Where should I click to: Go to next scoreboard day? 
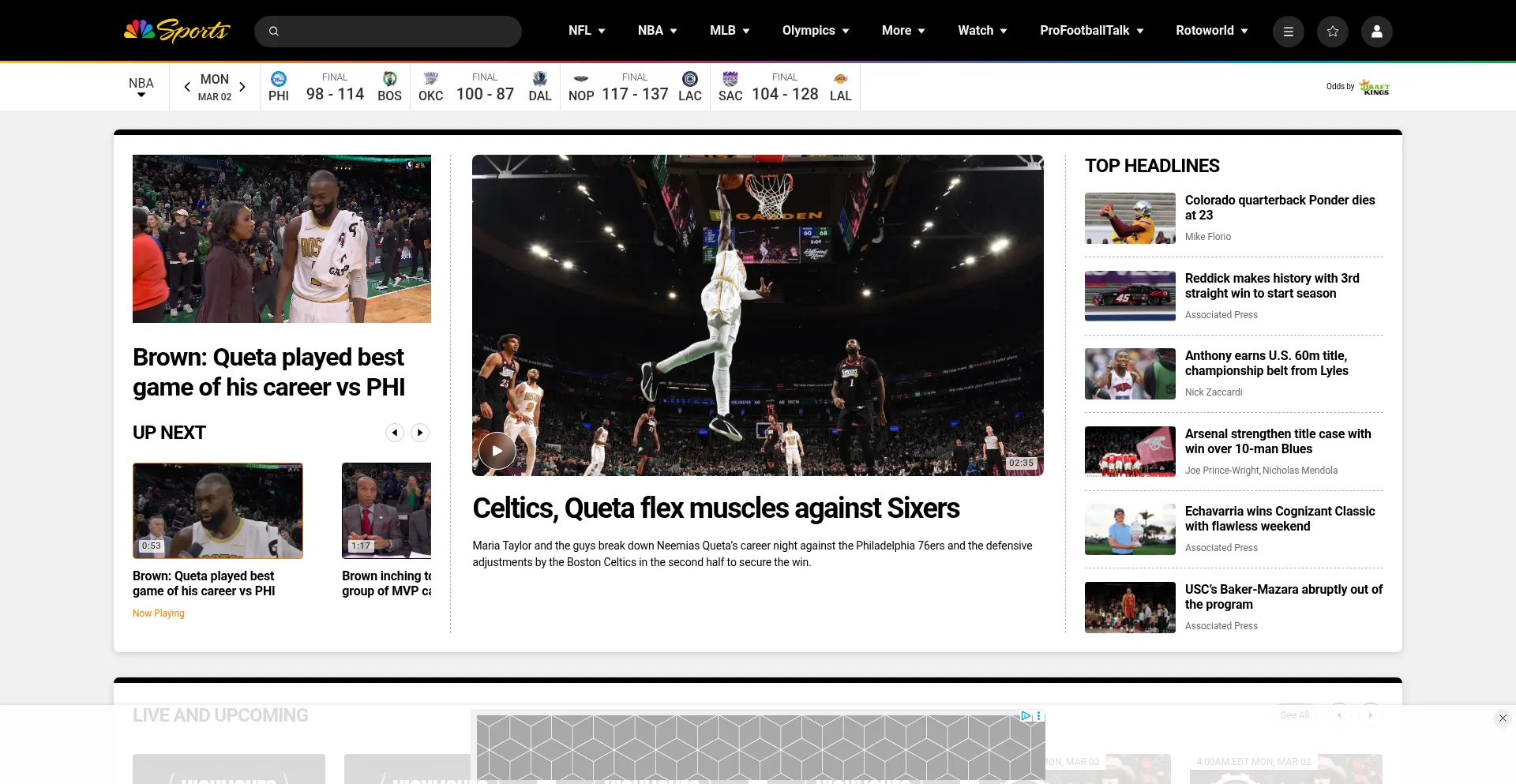pyautogui.click(x=242, y=87)
